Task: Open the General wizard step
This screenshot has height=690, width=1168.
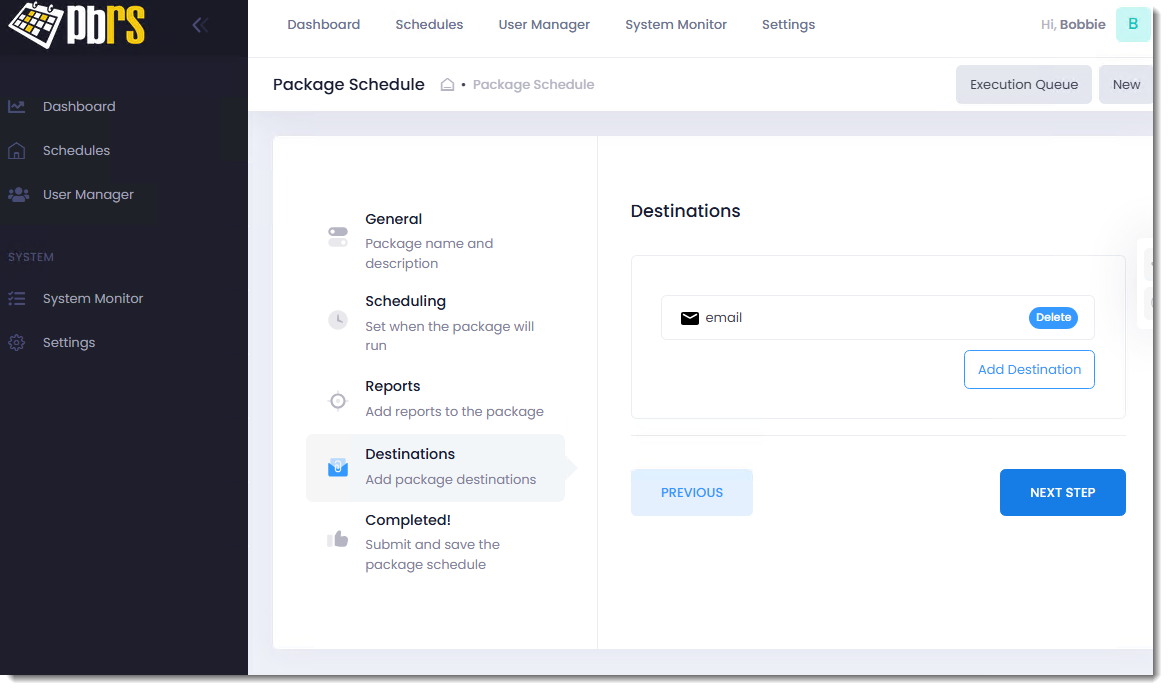Action: pos(393,219)
